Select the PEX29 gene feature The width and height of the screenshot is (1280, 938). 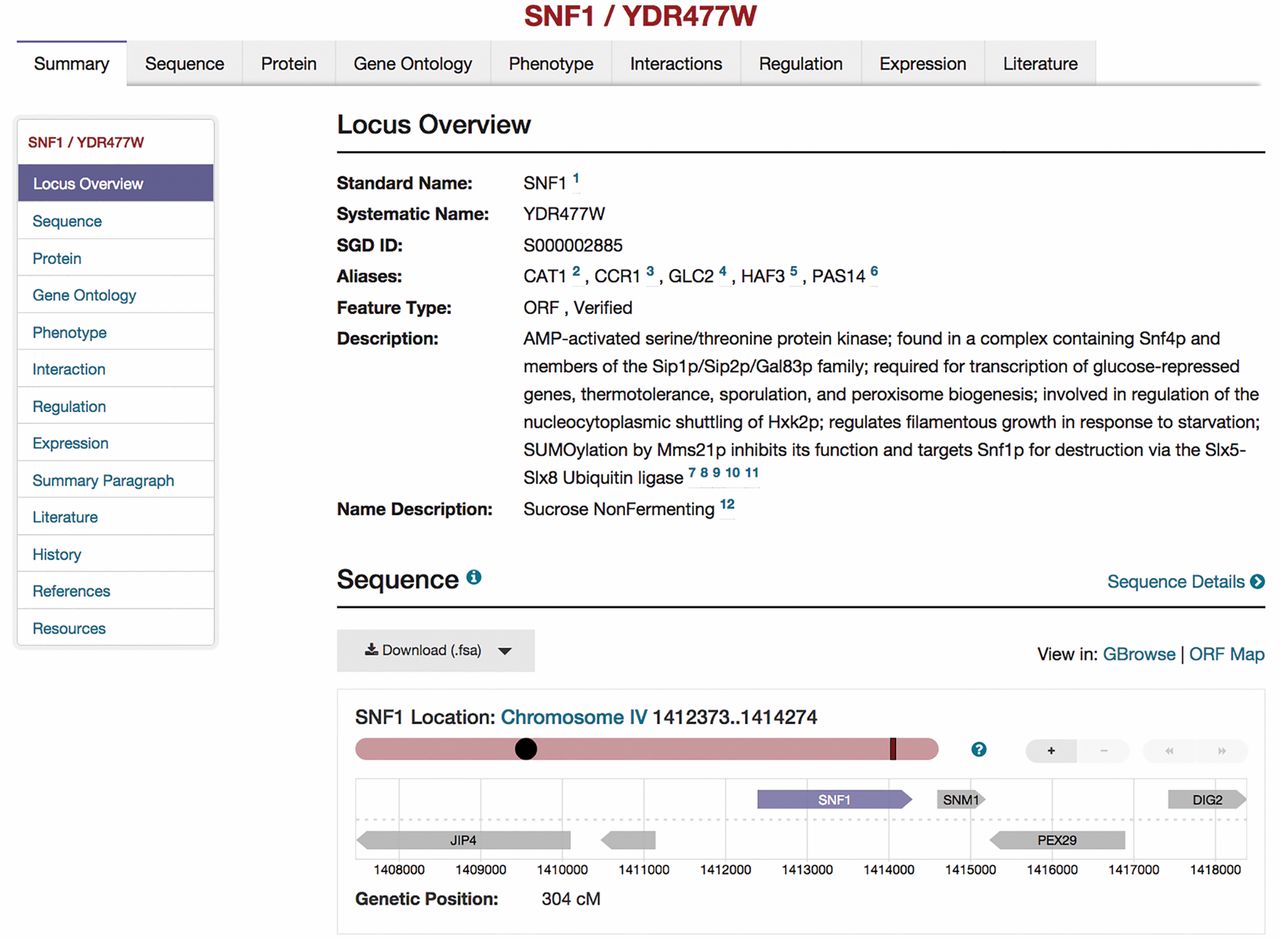click(1056, 840)
